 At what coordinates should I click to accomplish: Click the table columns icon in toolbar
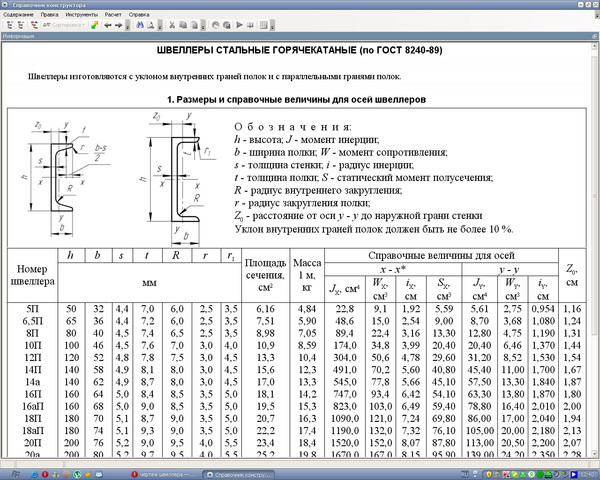pyautogui.click(x=271, y=24)
